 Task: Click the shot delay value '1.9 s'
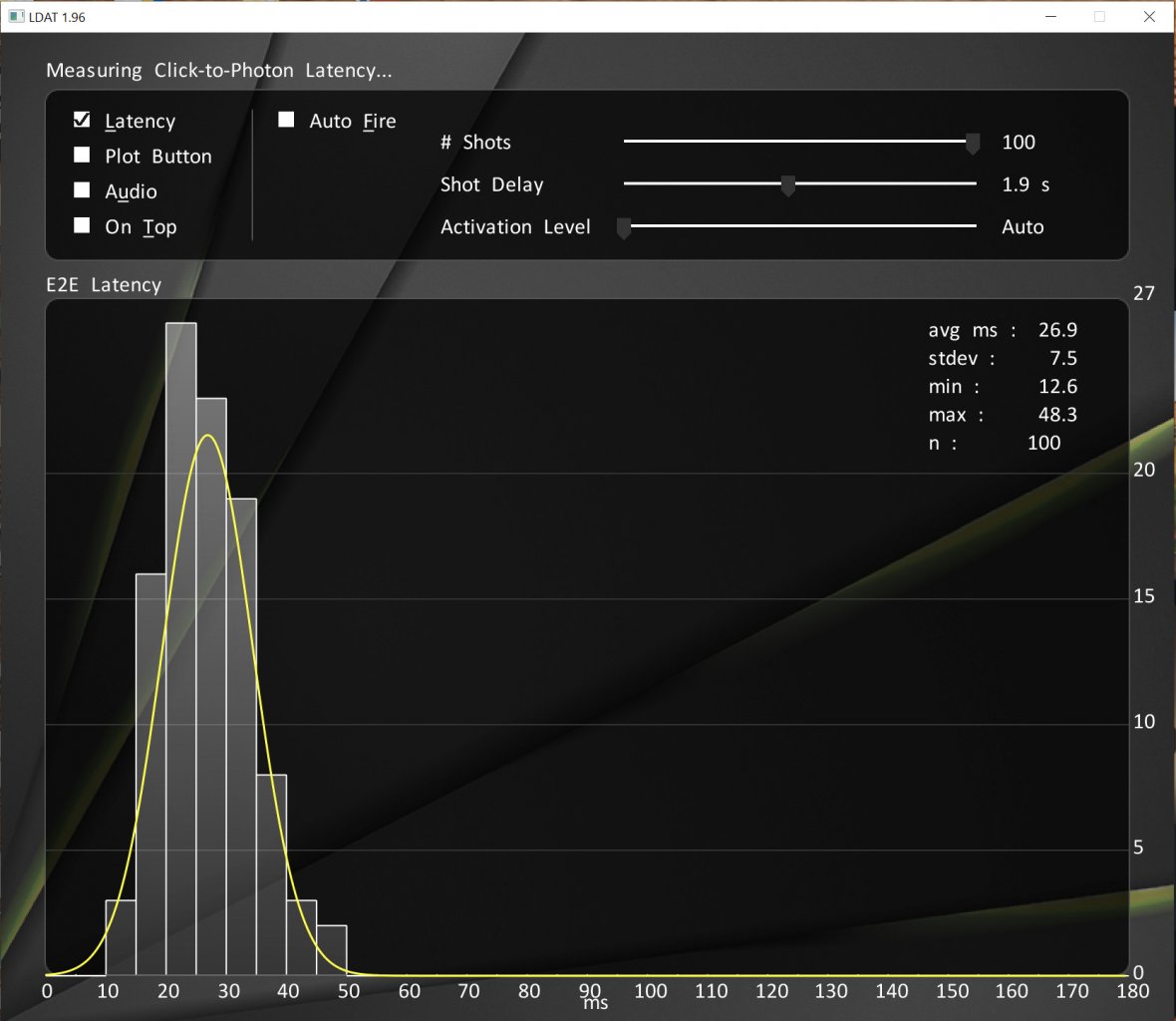[x=1026, y=184]
